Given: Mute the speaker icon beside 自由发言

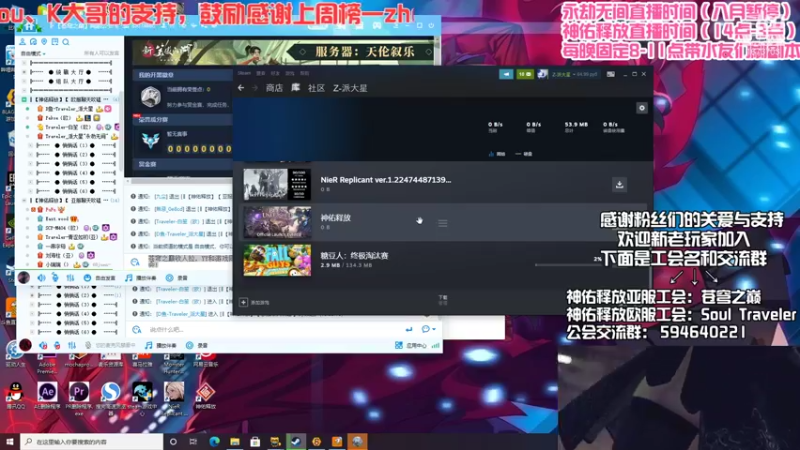Looking at the screenshot, I should (41, 278).
